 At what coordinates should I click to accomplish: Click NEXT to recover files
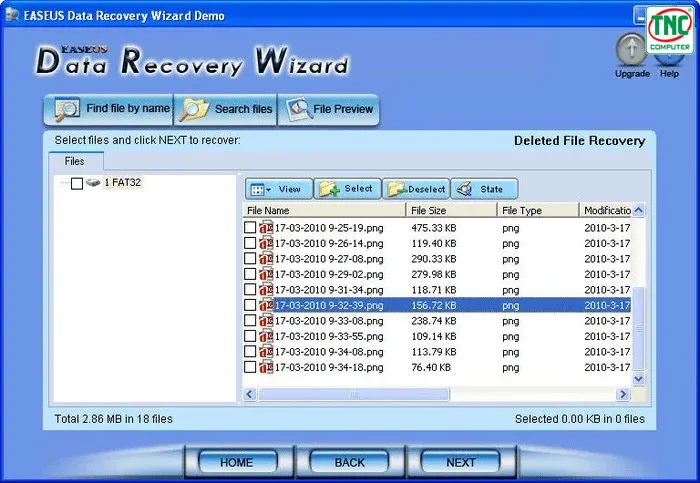[x=460, y=462]
